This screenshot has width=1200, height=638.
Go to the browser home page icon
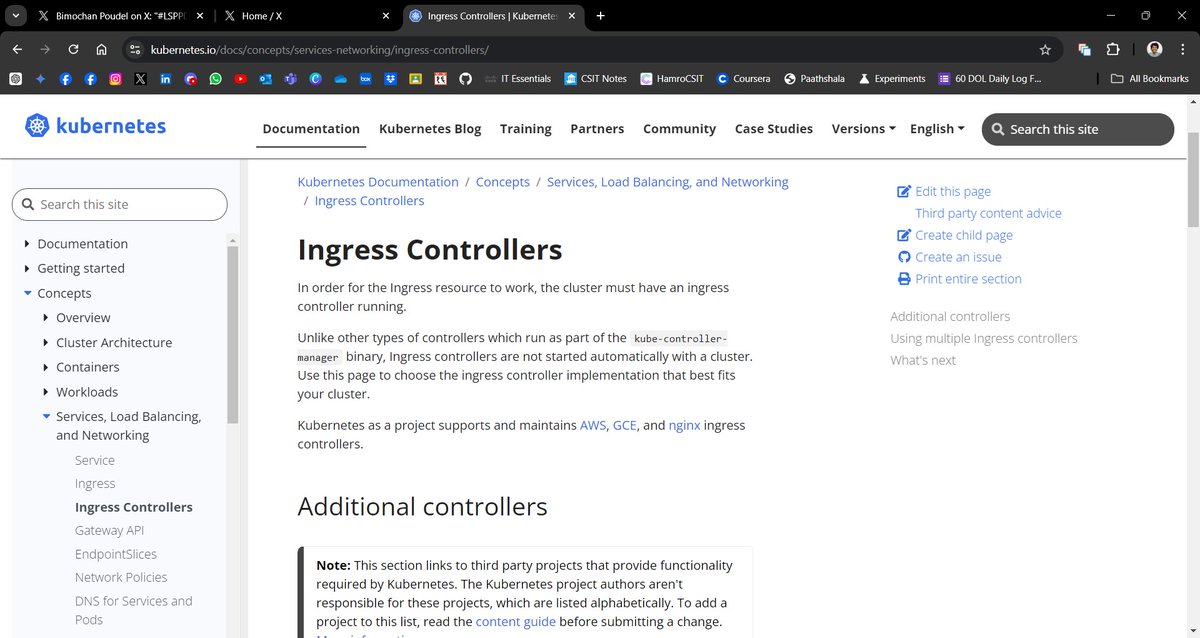tap(101, 49)
